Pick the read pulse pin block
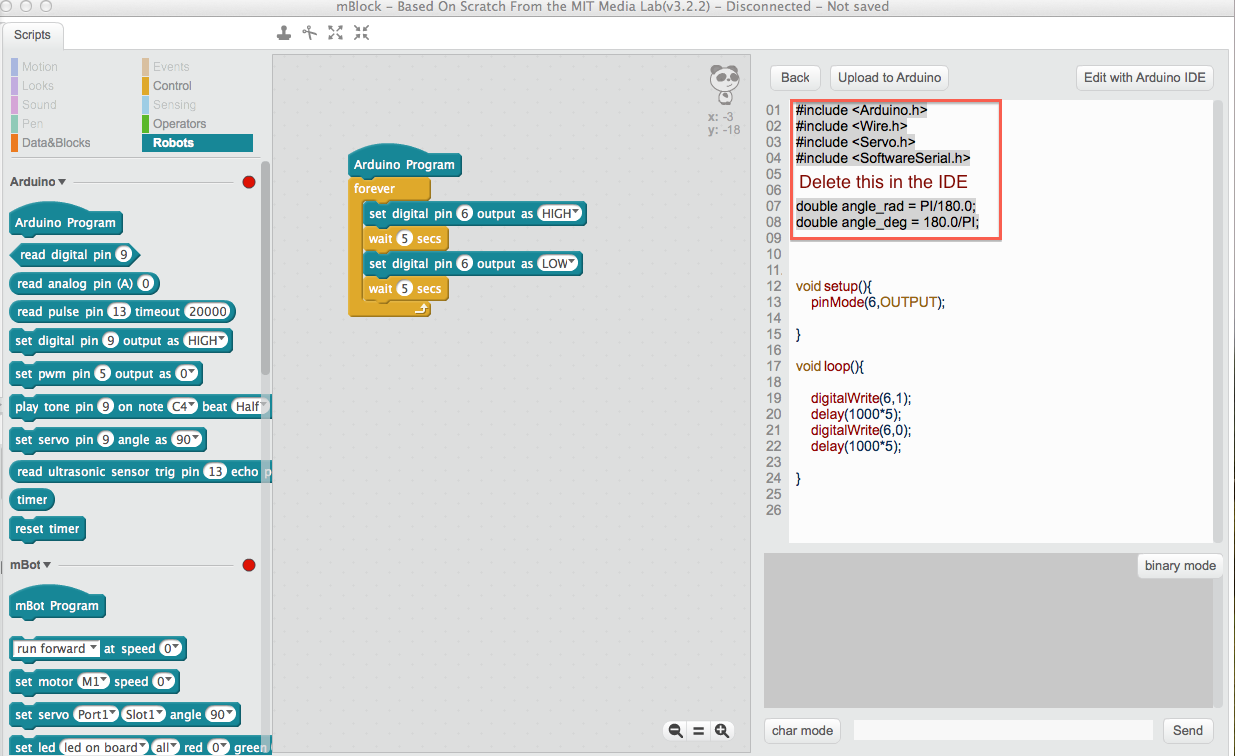 [122, 312]
